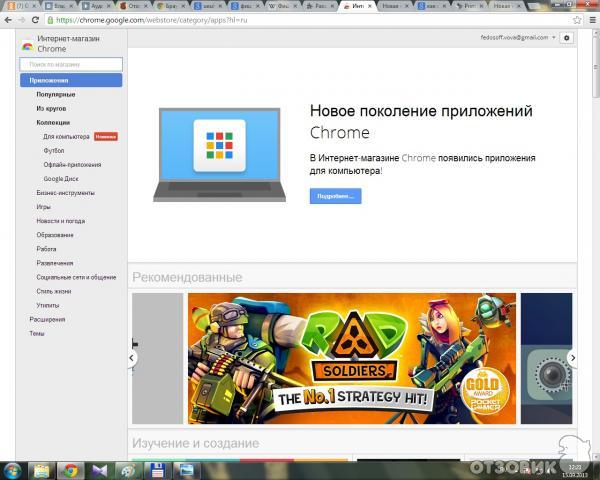
Task: Open the Windows Start button
Action: point(13,469)
